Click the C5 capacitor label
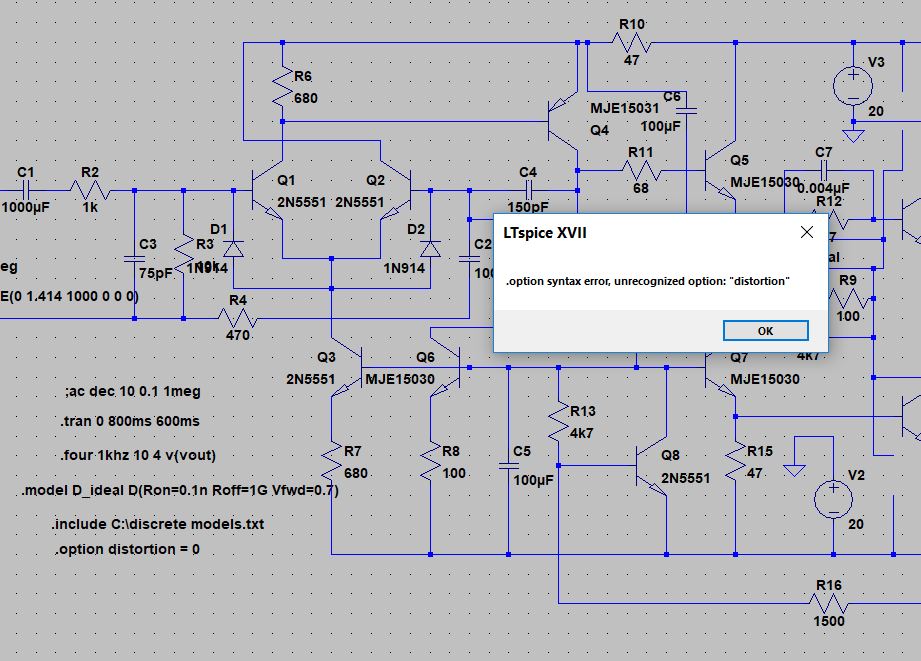The image size is (921, 661). point(522,451)
